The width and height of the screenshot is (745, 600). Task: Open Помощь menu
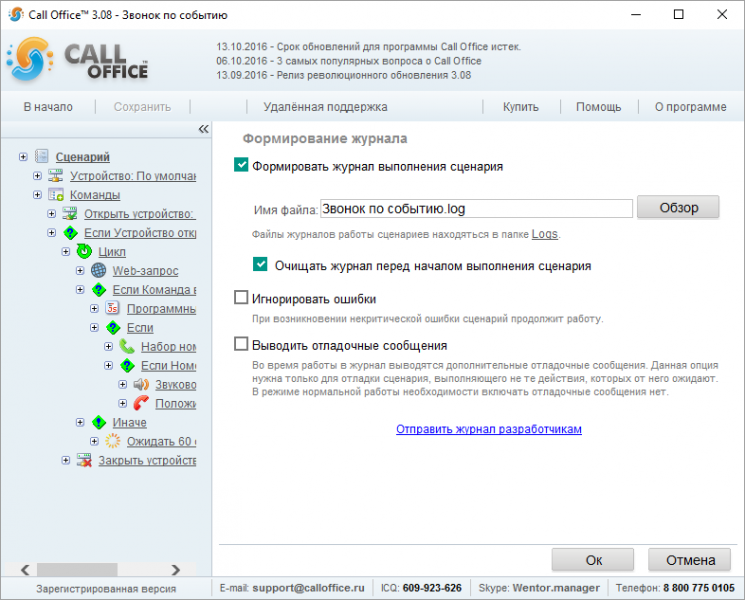(x=598, y=107)
